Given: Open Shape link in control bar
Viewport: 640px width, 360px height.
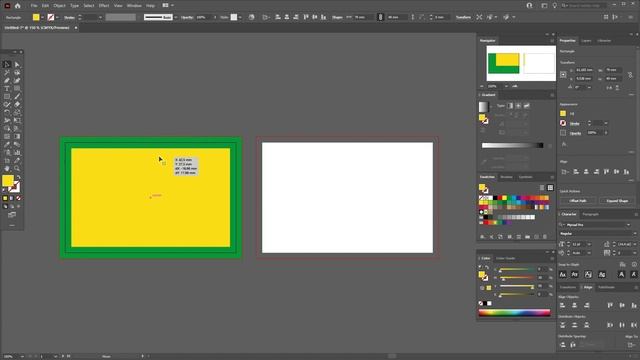Looking at the screenshot, I should 337,18.
